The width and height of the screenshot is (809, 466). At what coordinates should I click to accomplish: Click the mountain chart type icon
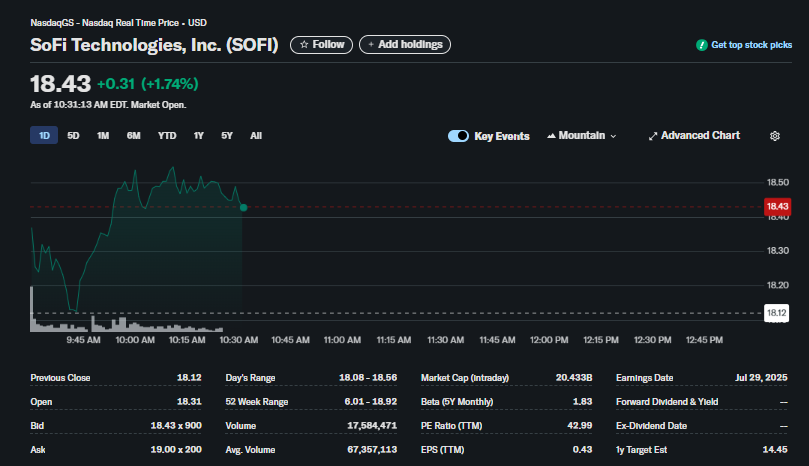(x=551, y=136)
